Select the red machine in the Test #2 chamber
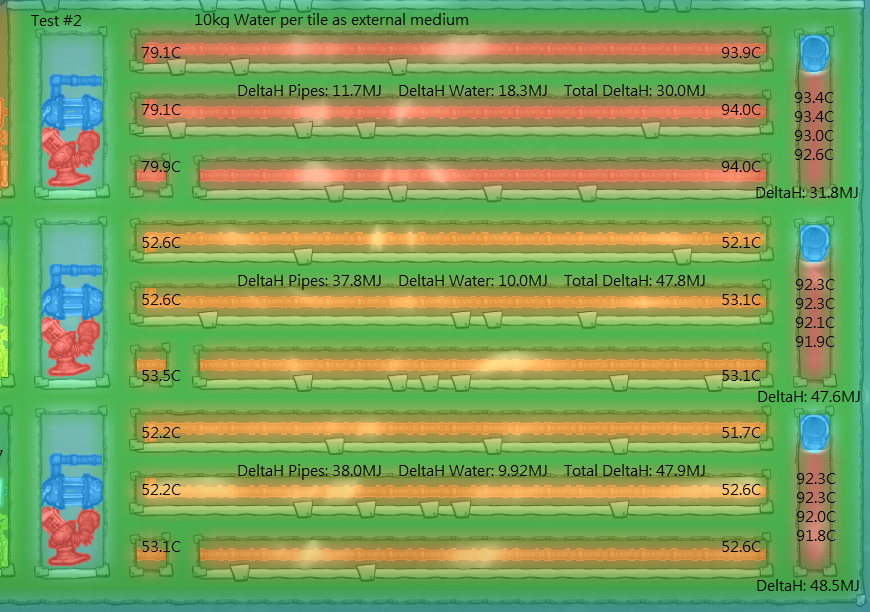Viewport: 870px width, 612px height. [x=71, y=158]
